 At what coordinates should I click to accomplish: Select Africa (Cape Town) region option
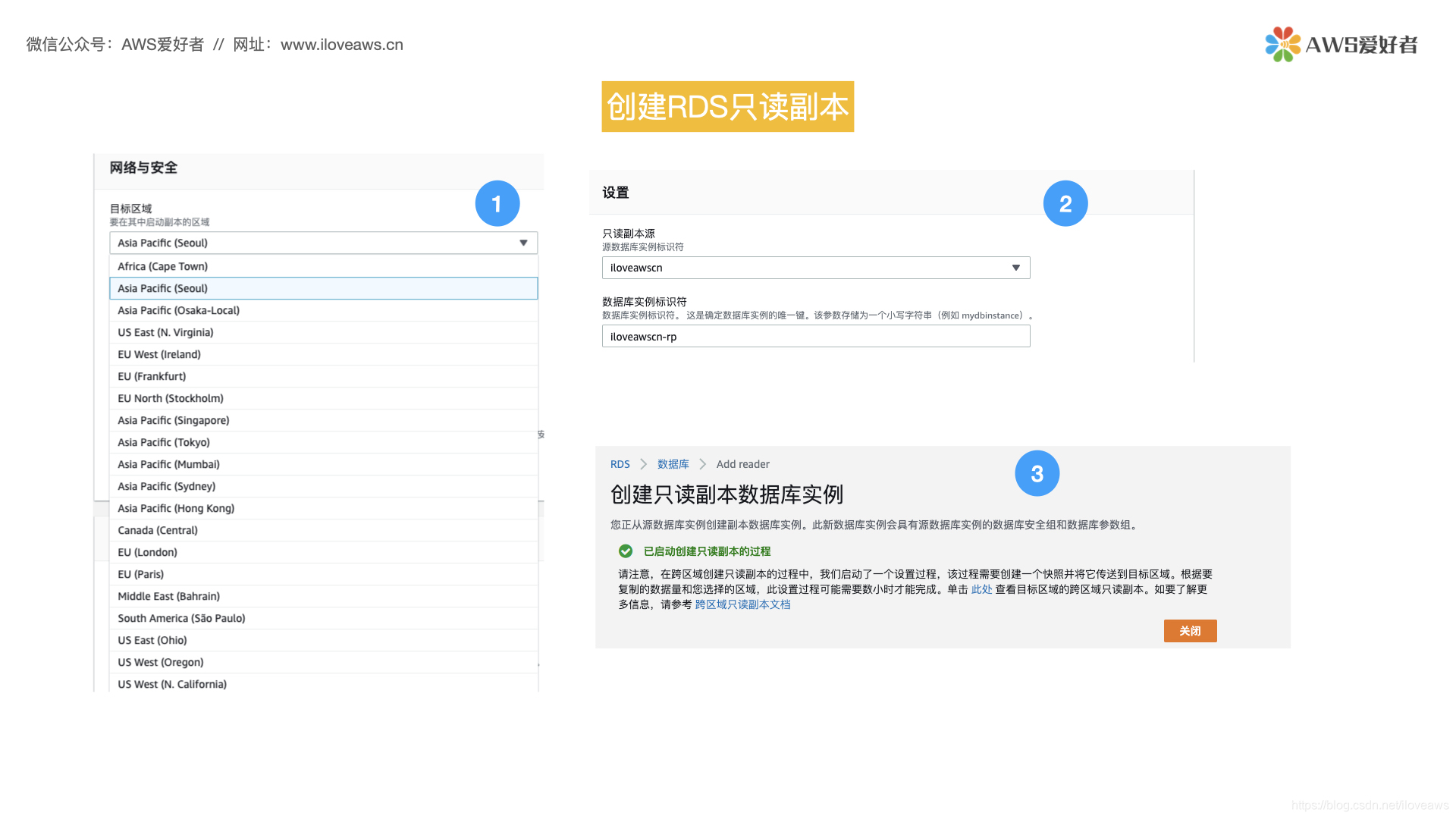[x=162, y=266]
